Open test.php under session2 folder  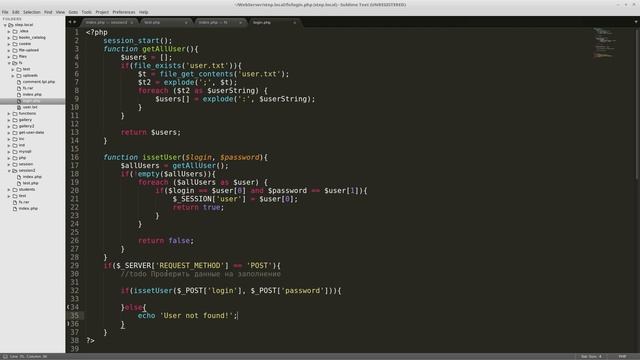click(x=31, y=183)
